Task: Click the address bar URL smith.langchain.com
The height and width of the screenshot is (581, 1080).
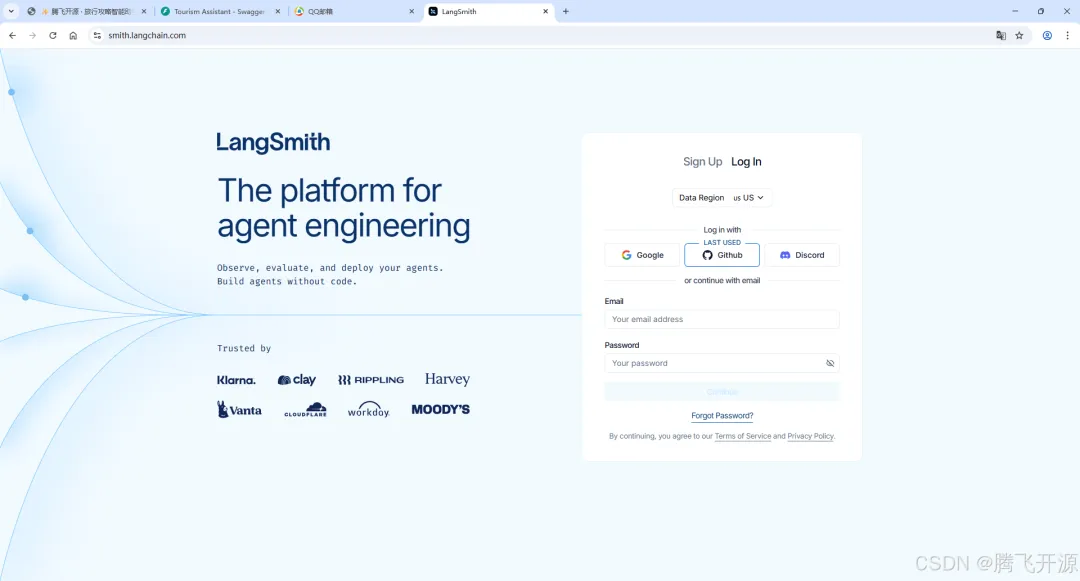Action: [147, 35]
